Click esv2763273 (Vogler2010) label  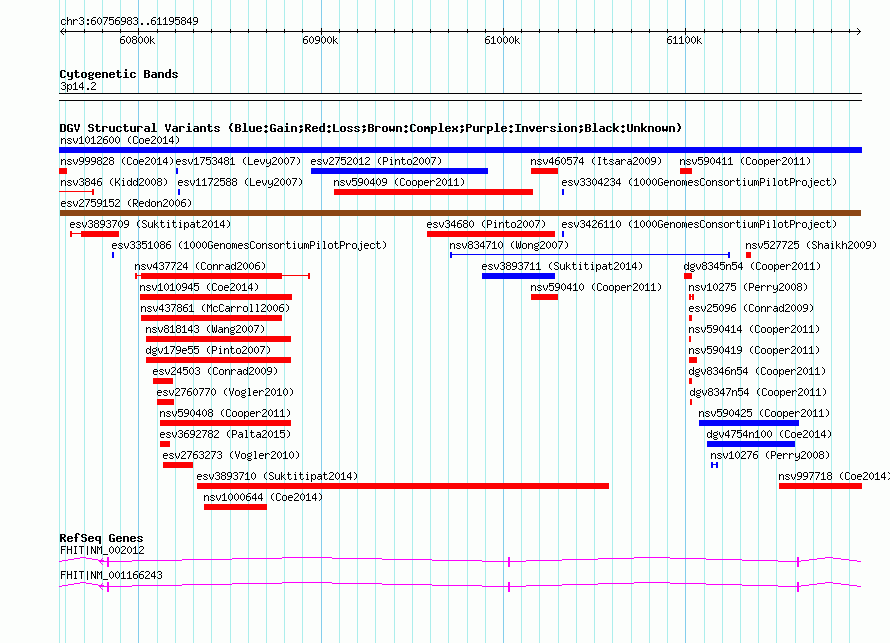coord(231,455)
